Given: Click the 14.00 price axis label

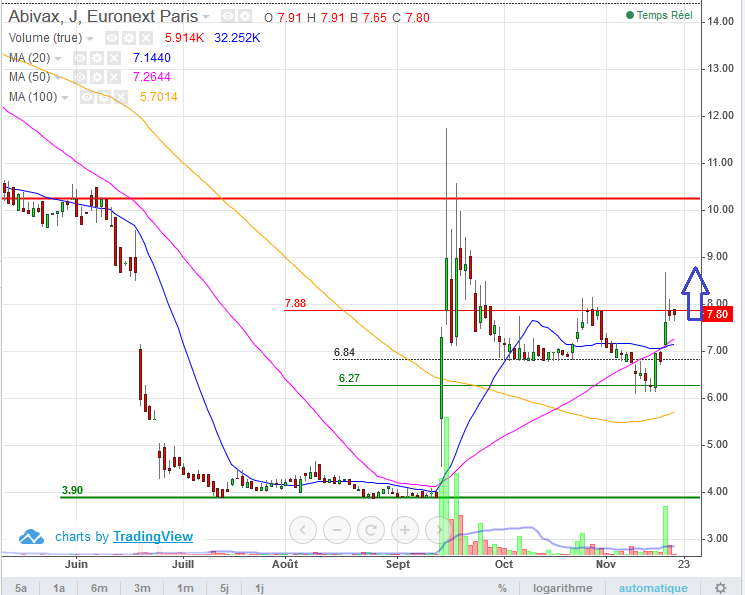Looking at the screenshot, I should tap(720, 21).
